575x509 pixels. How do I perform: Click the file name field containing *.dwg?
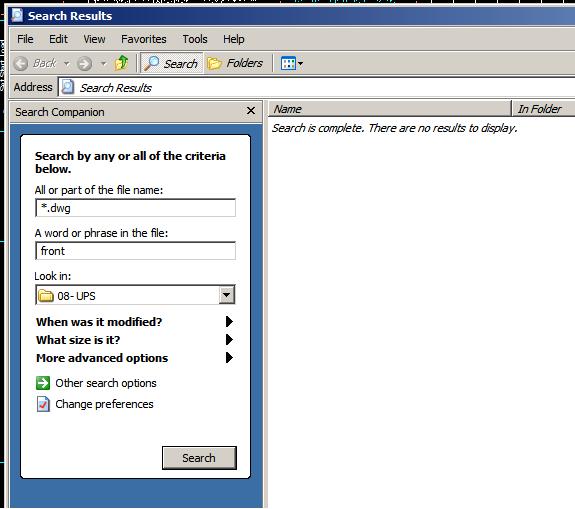pos(135,208)
